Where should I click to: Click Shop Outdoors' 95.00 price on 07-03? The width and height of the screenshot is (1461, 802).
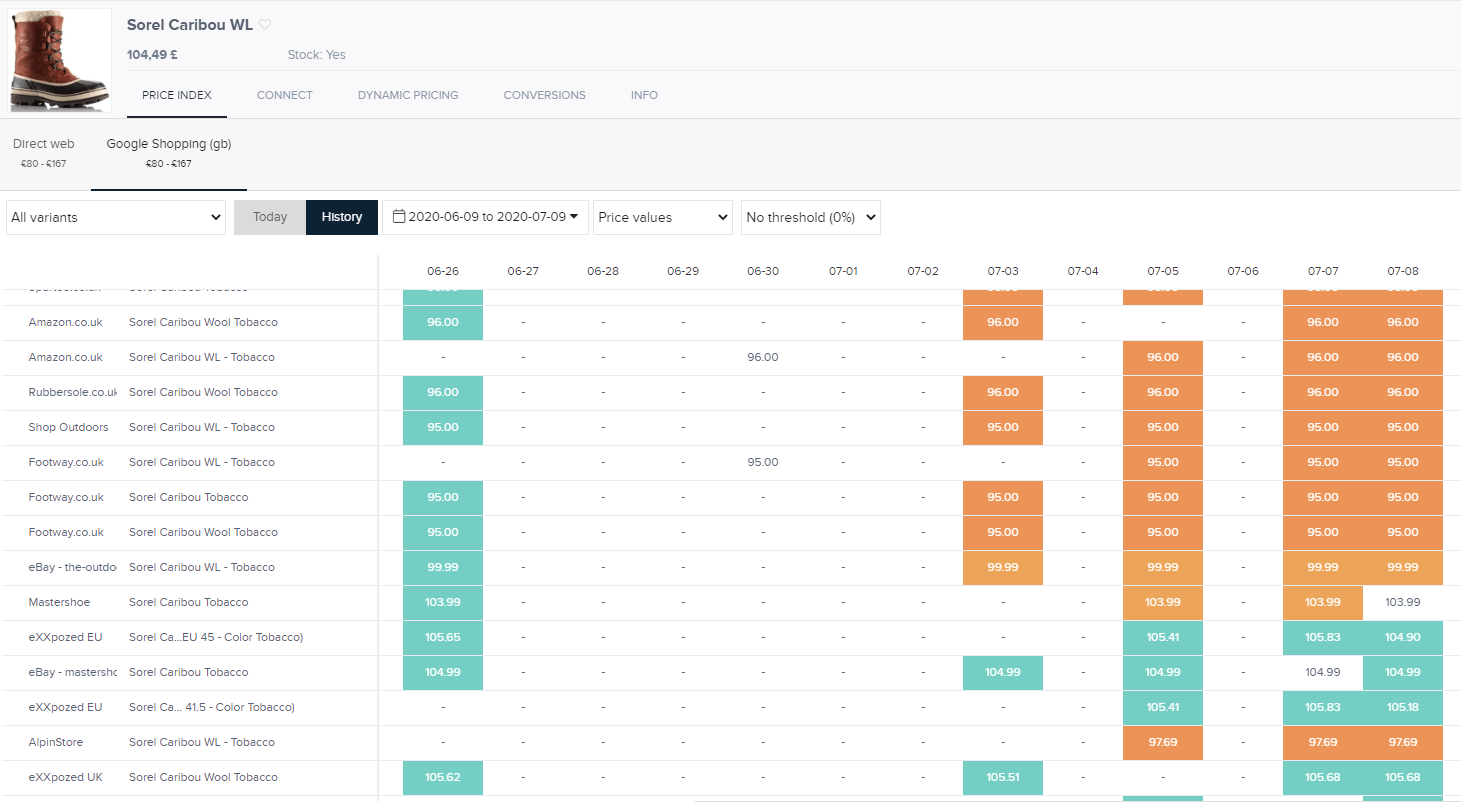point(1003,428)
